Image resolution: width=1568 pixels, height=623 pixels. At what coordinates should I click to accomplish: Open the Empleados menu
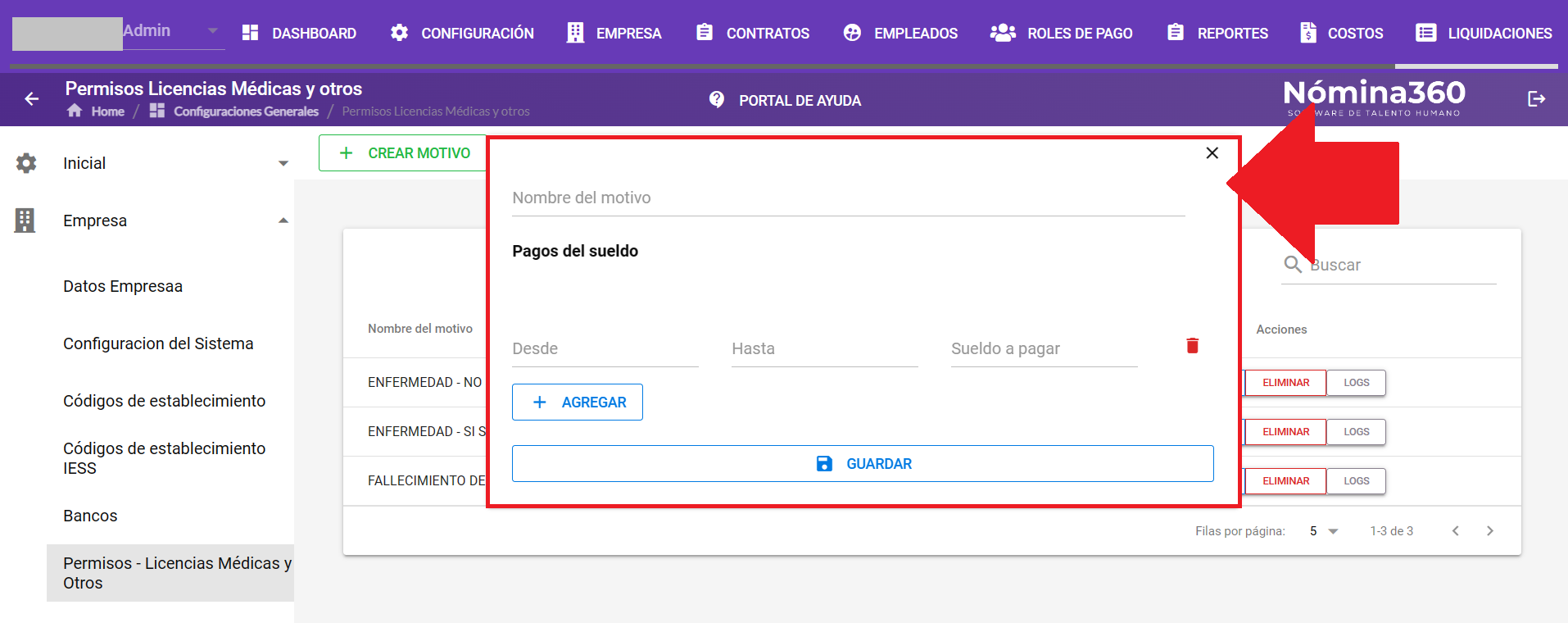[900, 33]
